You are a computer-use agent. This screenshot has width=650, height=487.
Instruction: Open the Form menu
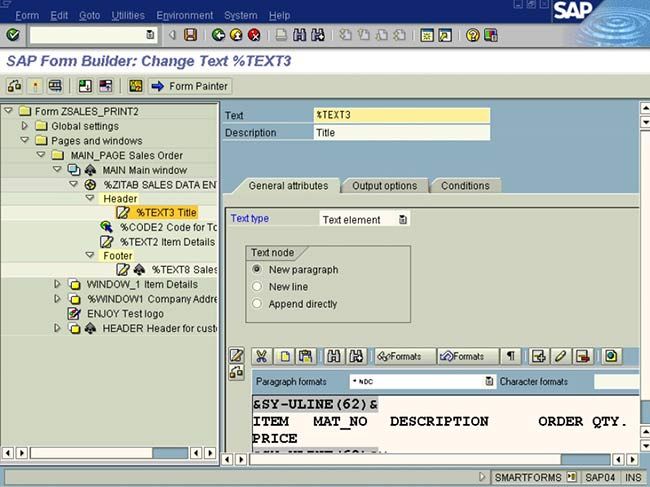point(27,15)
